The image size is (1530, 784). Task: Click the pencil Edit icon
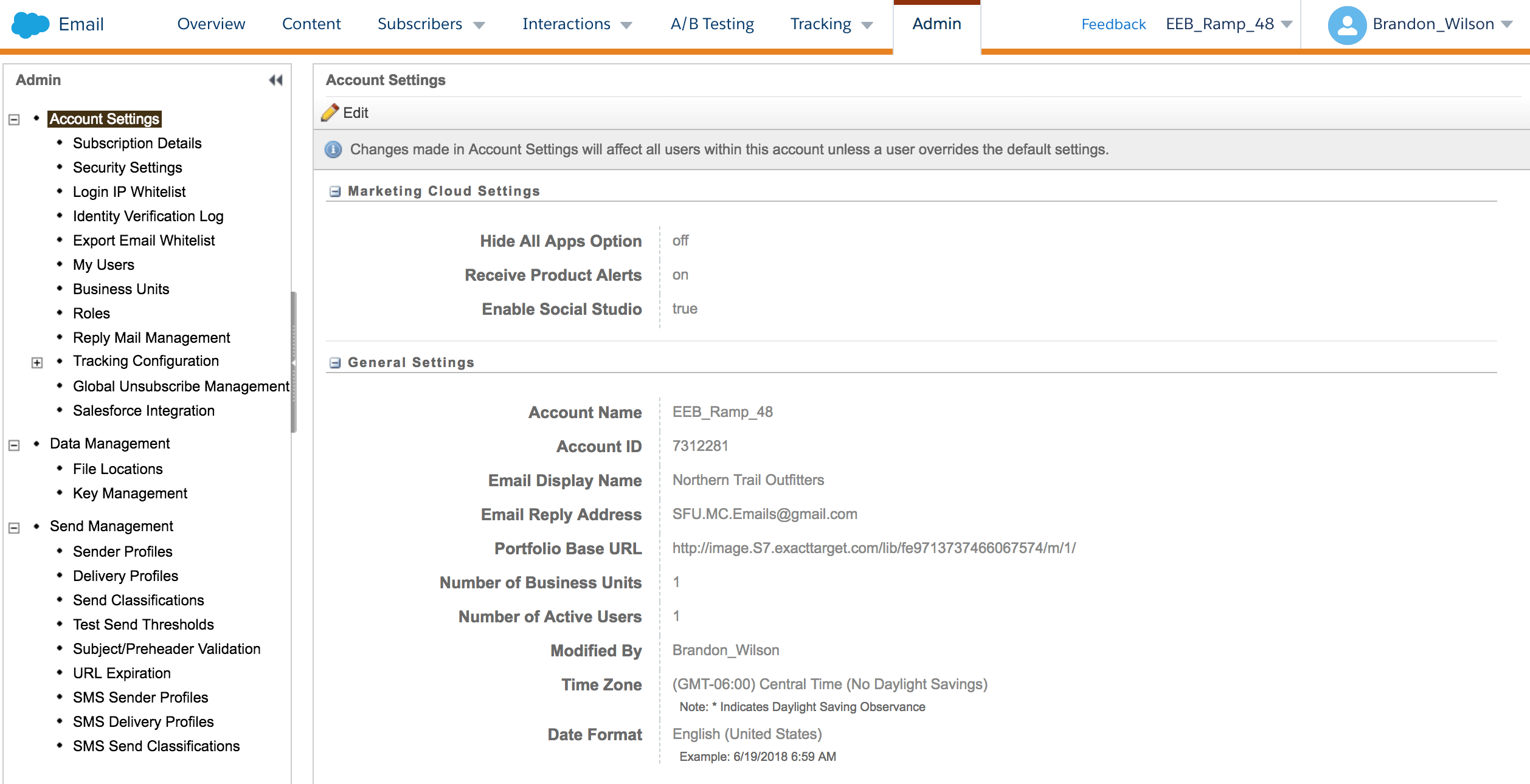pos(330,112)
